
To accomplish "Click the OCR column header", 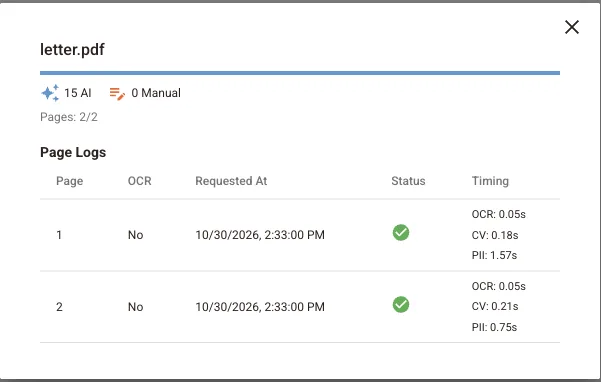I will [140, 181].
